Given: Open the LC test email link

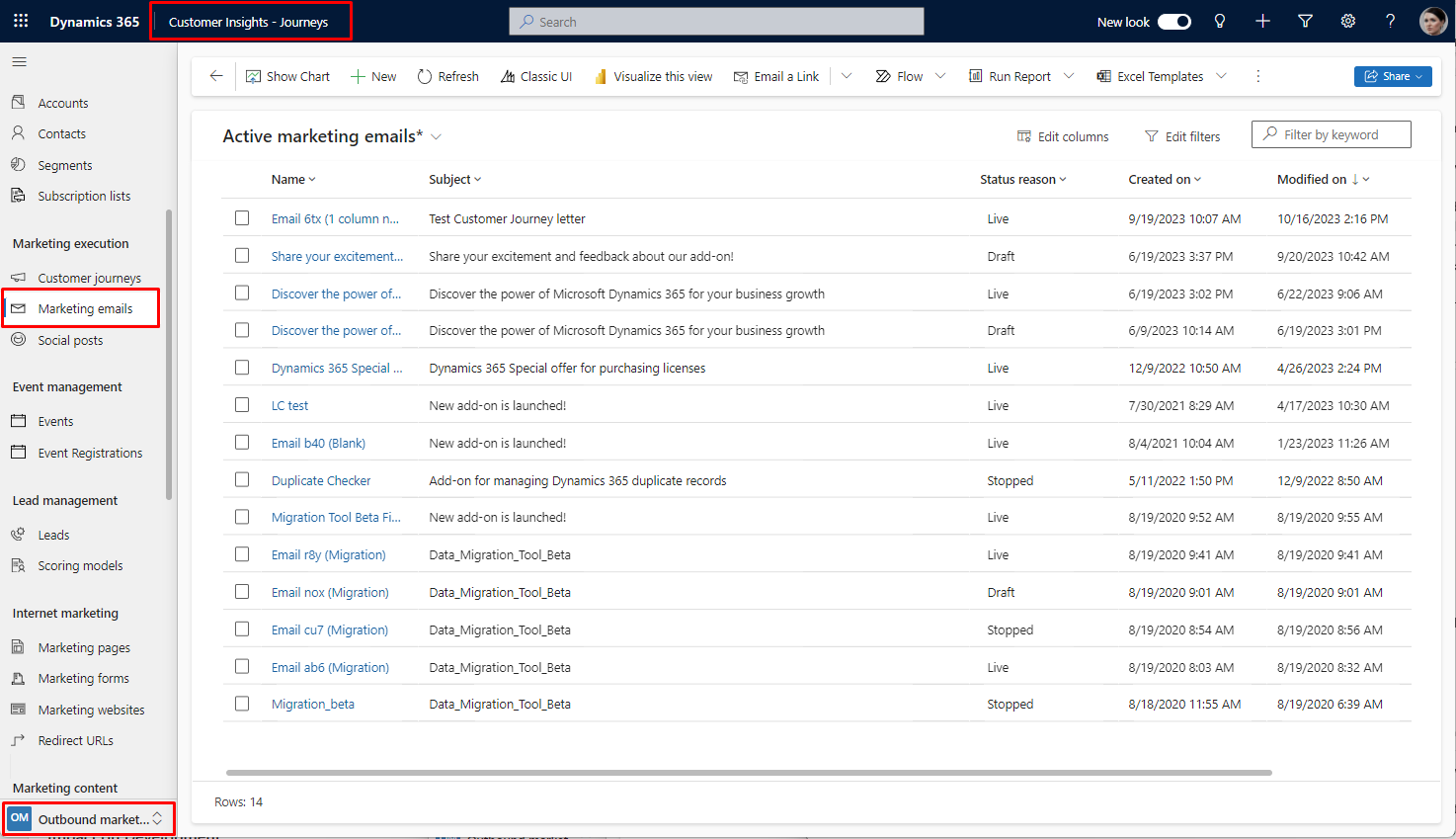Looking at the screenshot, I should click(x=289, y=405).
